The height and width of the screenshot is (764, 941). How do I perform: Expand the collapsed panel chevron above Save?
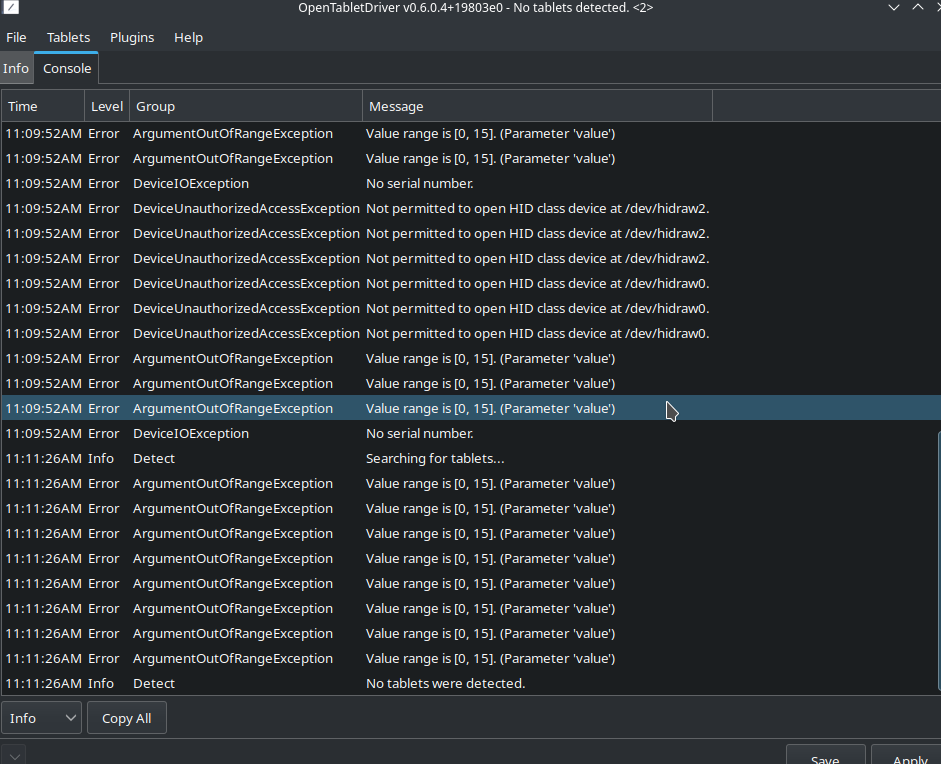(x=13, y=755)
